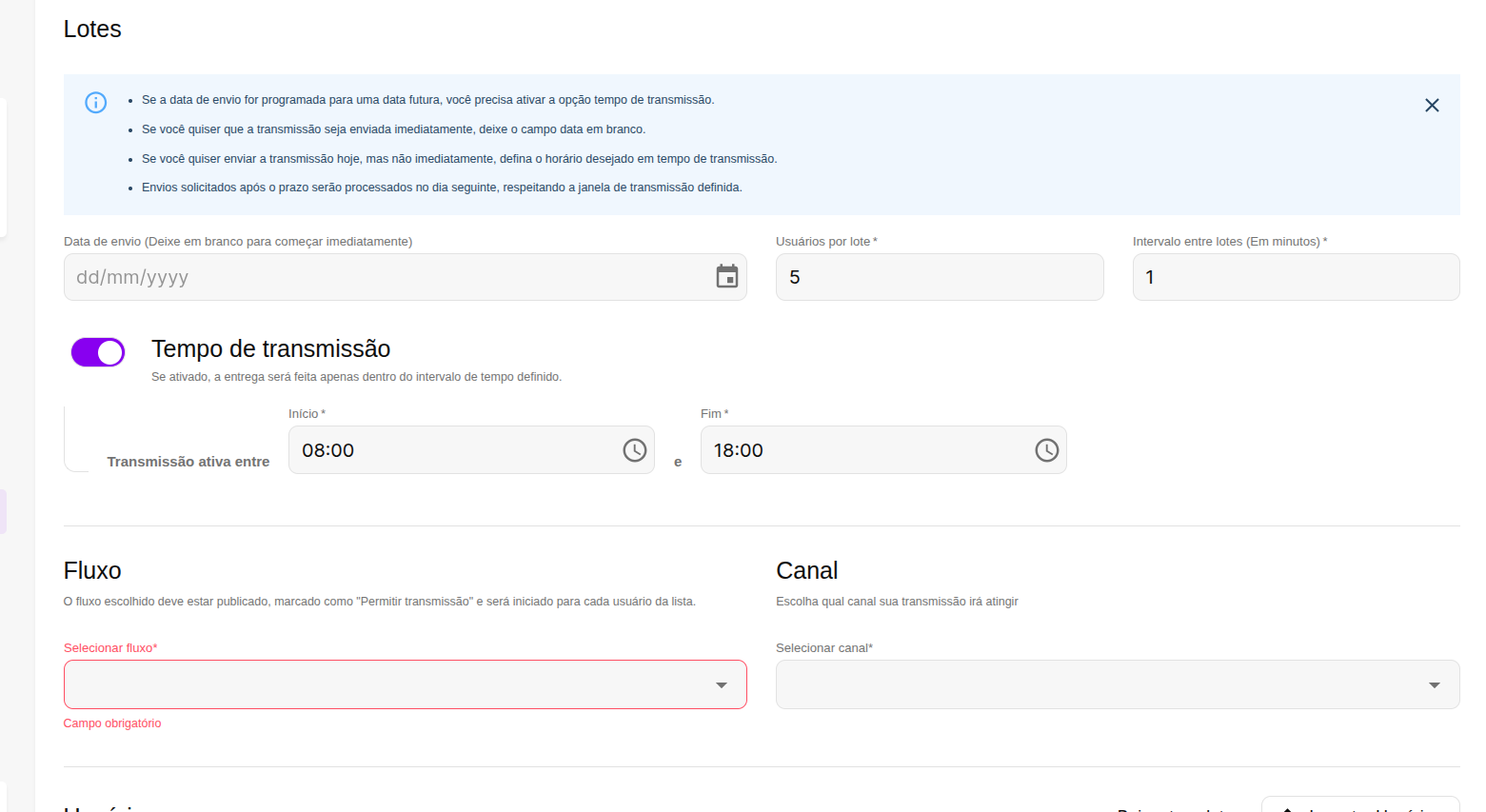Dismiss the info banner with the X
Screen dimensions: 1486x812
tap(1431, 106)
